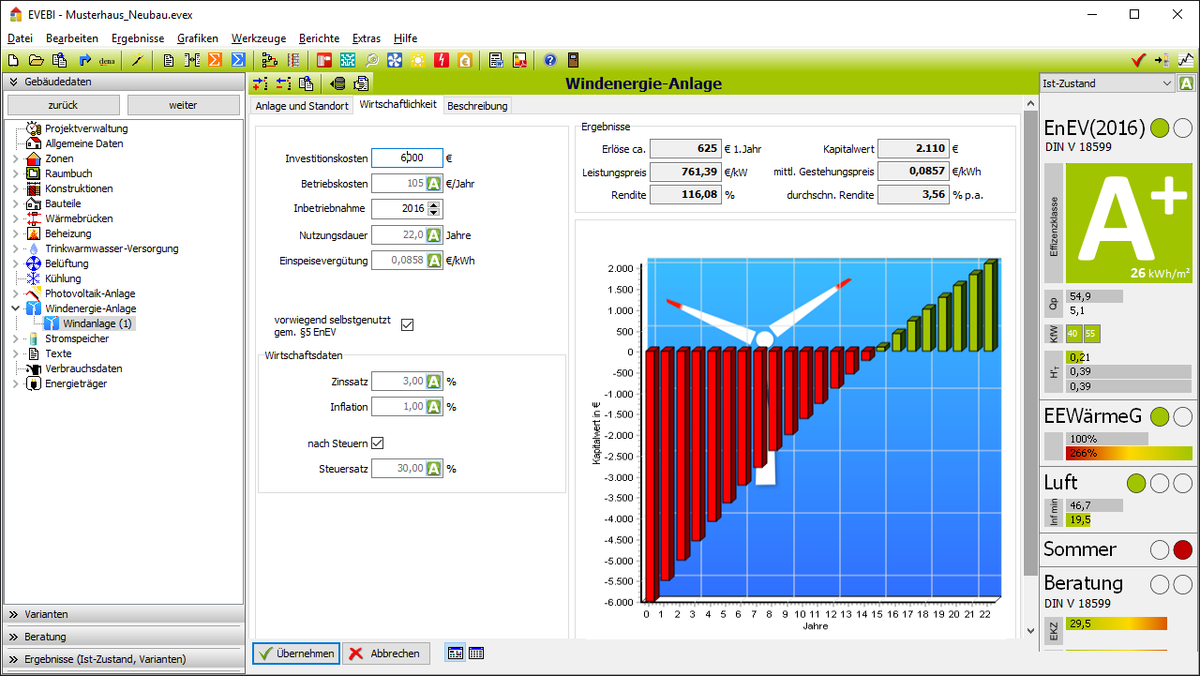Open the orange euro economics icon
1200x676 pixels.
pos(465,60)
